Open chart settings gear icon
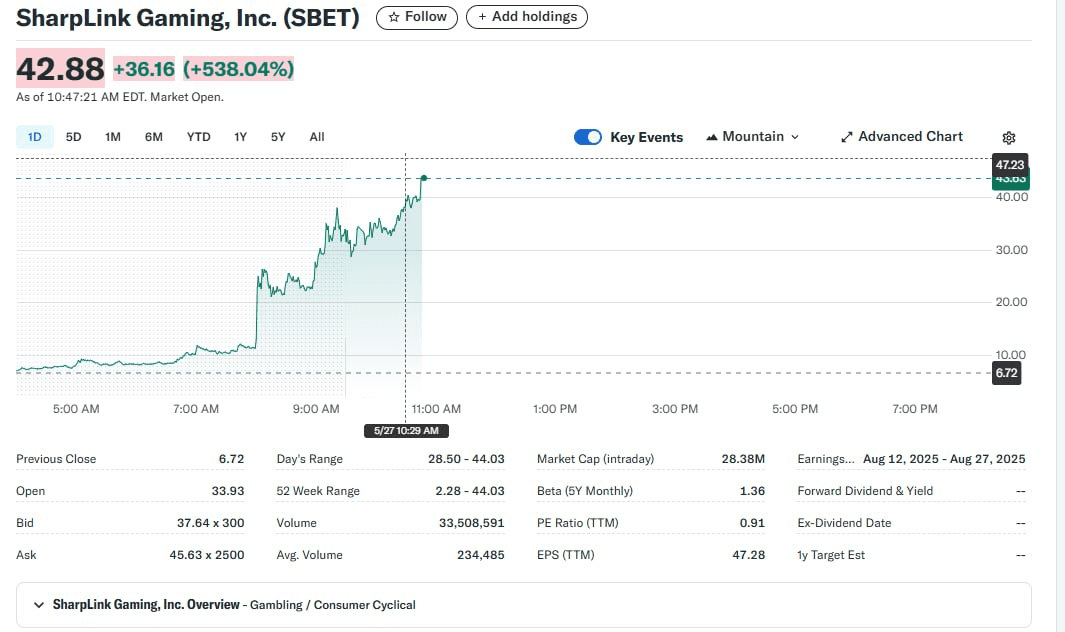 tap(1009, 138)
